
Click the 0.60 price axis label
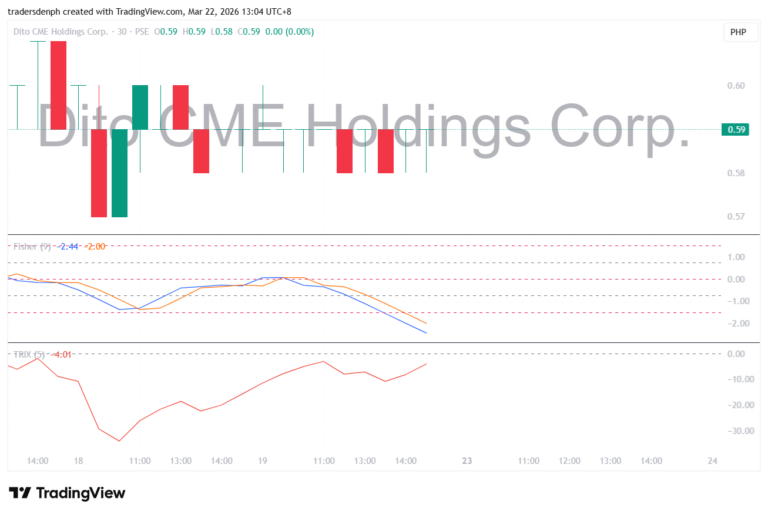pos(737,86)
